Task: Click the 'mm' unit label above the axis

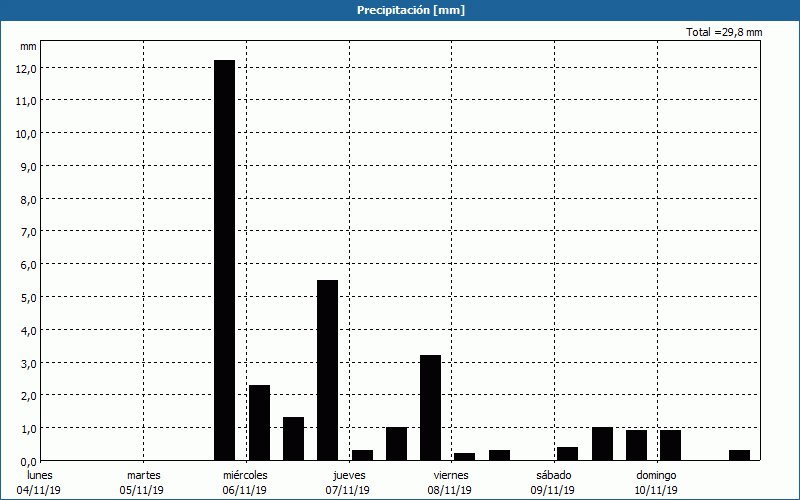Action: (28, 46)
